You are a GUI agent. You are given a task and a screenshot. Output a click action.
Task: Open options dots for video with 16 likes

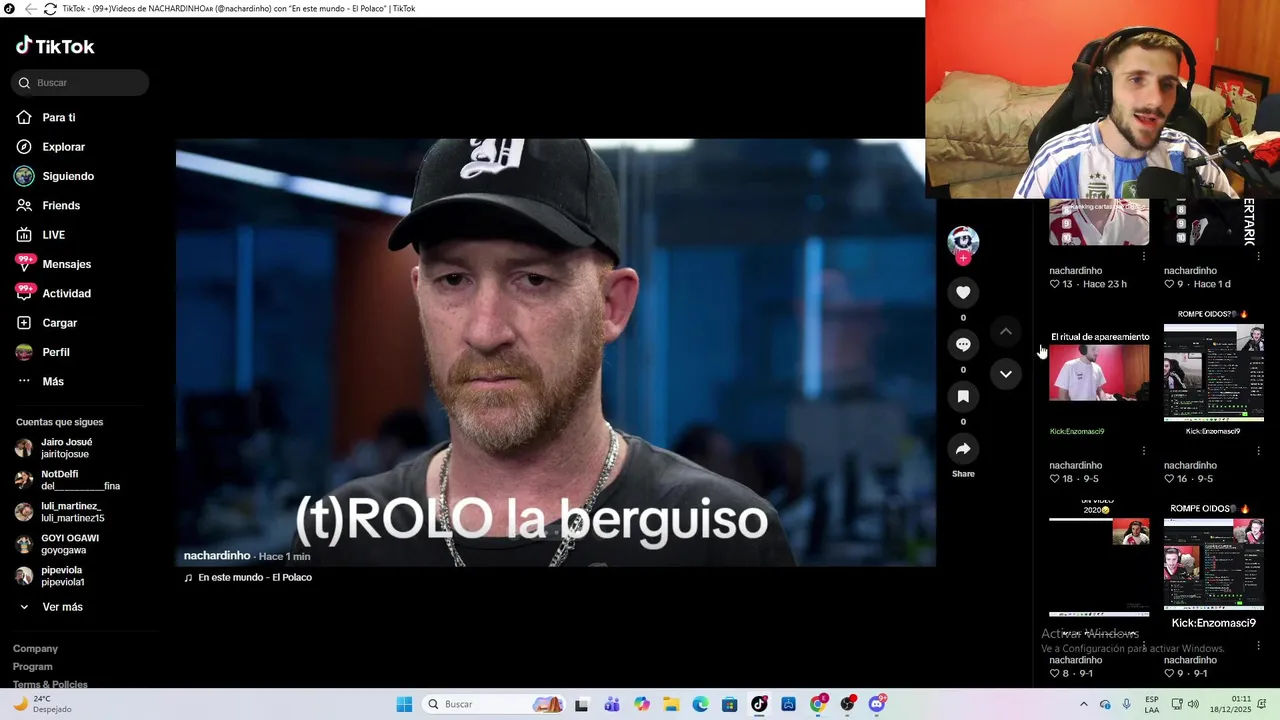pyautogui.click(x=1258, y=451)
